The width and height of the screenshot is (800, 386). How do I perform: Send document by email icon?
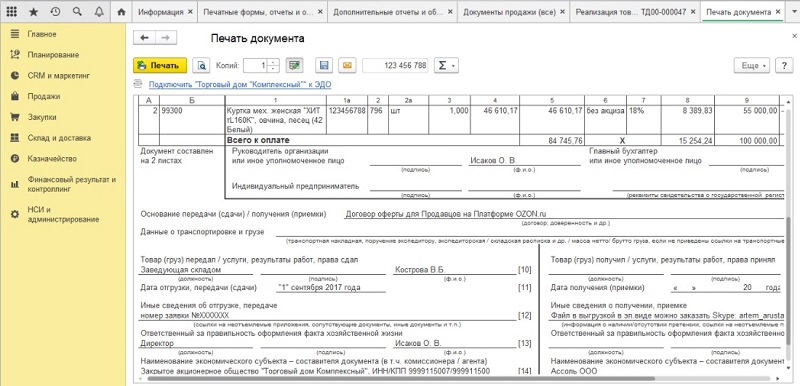pyautogui.click(x=347, y=65)
